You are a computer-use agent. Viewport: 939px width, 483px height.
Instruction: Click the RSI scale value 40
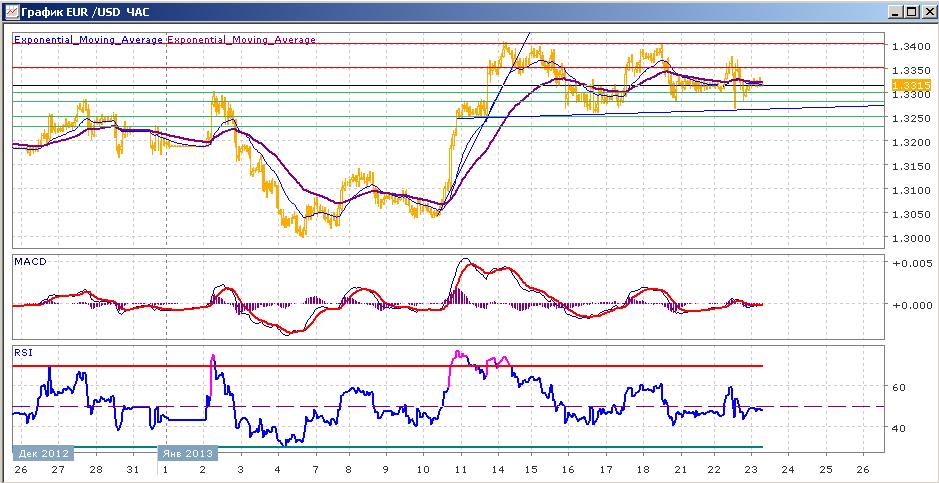point(898,428)
